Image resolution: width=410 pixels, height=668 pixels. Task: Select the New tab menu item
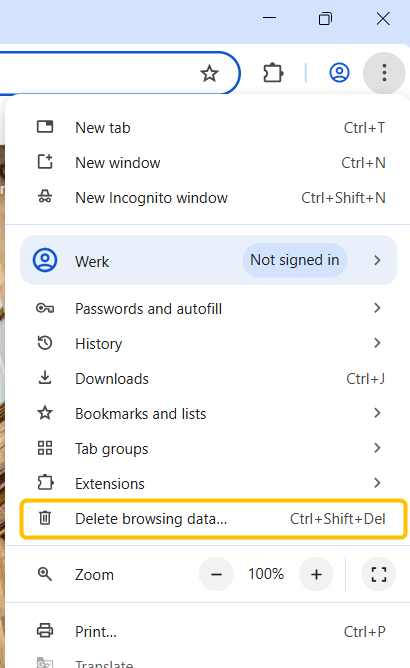[x=208, y=127]
